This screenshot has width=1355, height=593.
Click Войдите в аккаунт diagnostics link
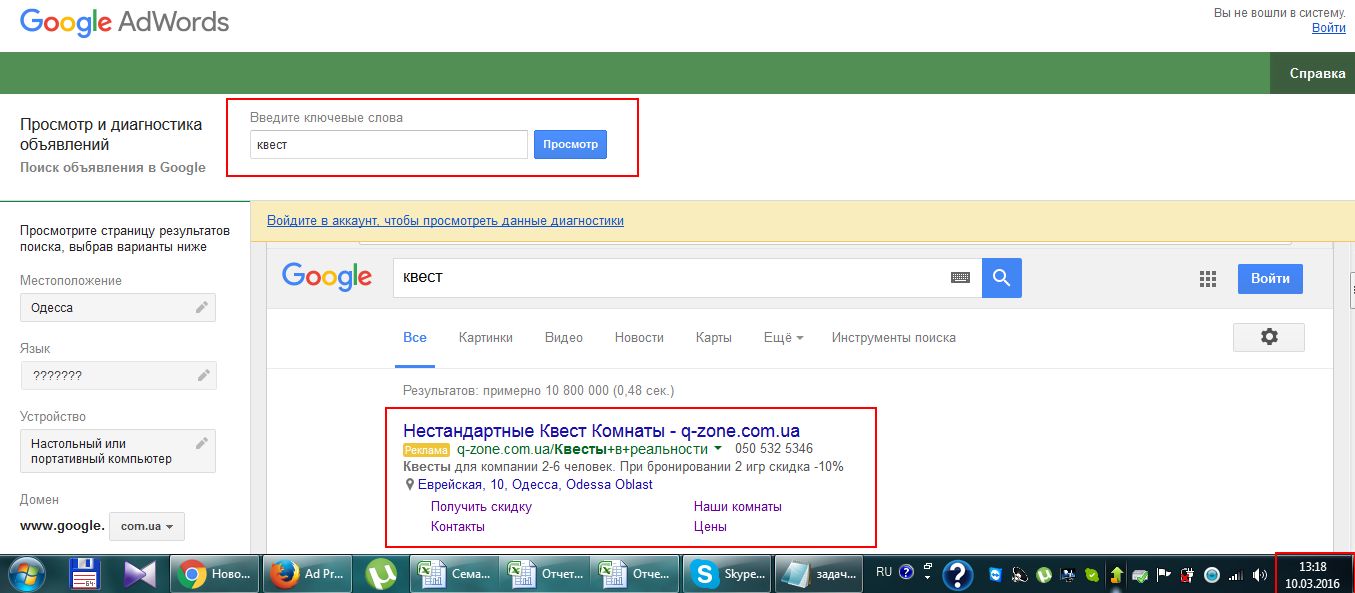pyautogui.click(x=445, y=220)
